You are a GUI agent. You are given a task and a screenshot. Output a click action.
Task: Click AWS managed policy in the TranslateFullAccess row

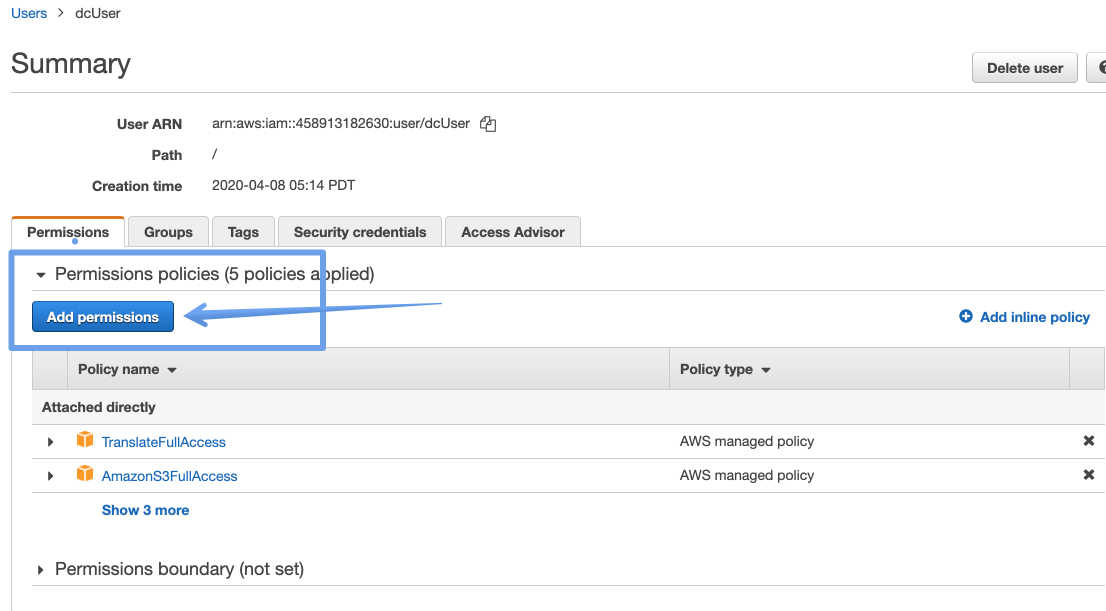point(746,442)
